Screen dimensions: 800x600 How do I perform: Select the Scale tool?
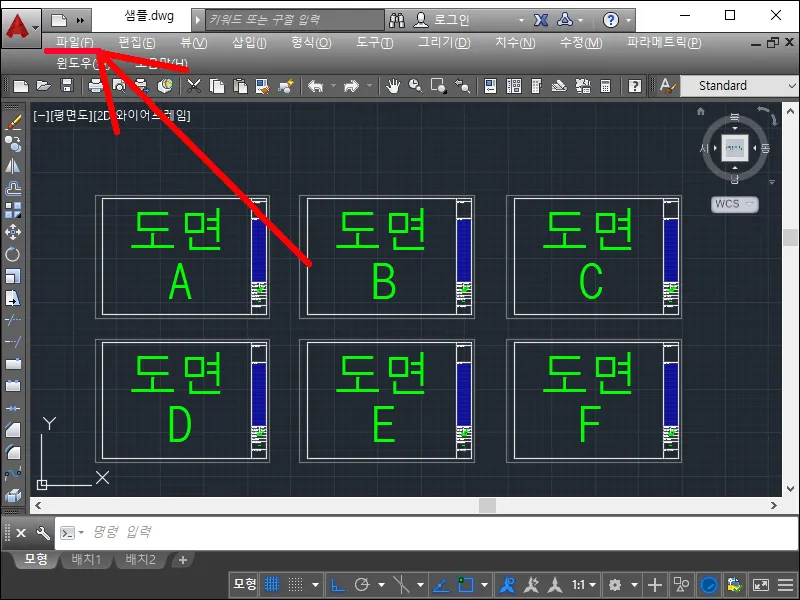13,276
